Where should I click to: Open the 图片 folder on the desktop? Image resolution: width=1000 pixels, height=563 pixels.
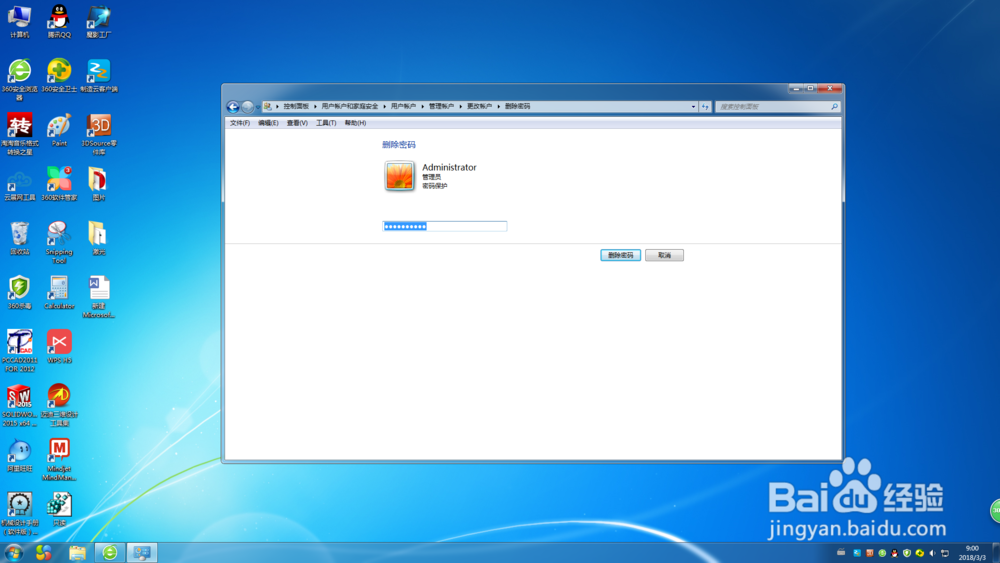(98, 184)
